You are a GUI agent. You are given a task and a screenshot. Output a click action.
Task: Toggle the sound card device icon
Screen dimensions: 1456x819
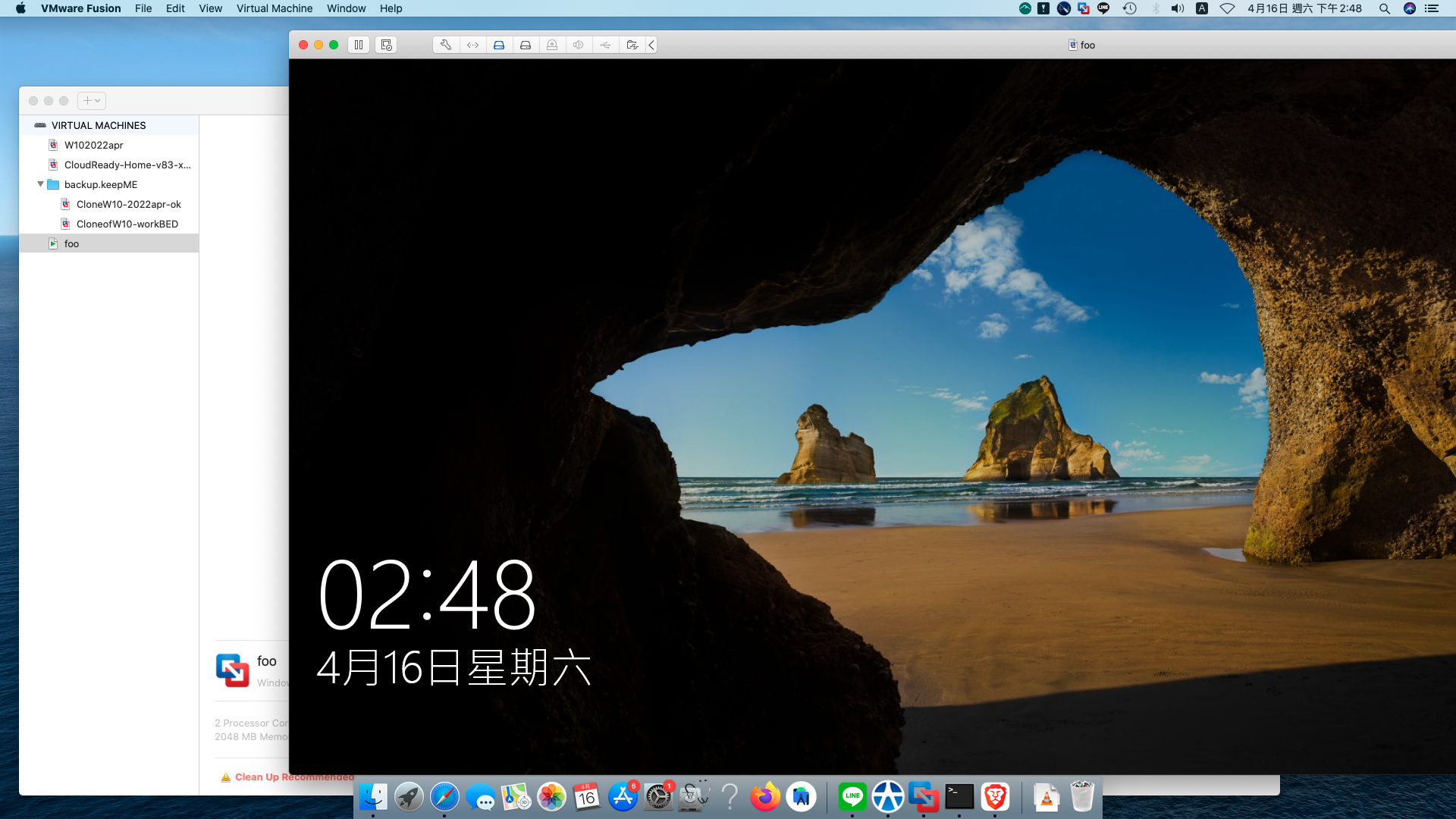[x=579, y=45]
